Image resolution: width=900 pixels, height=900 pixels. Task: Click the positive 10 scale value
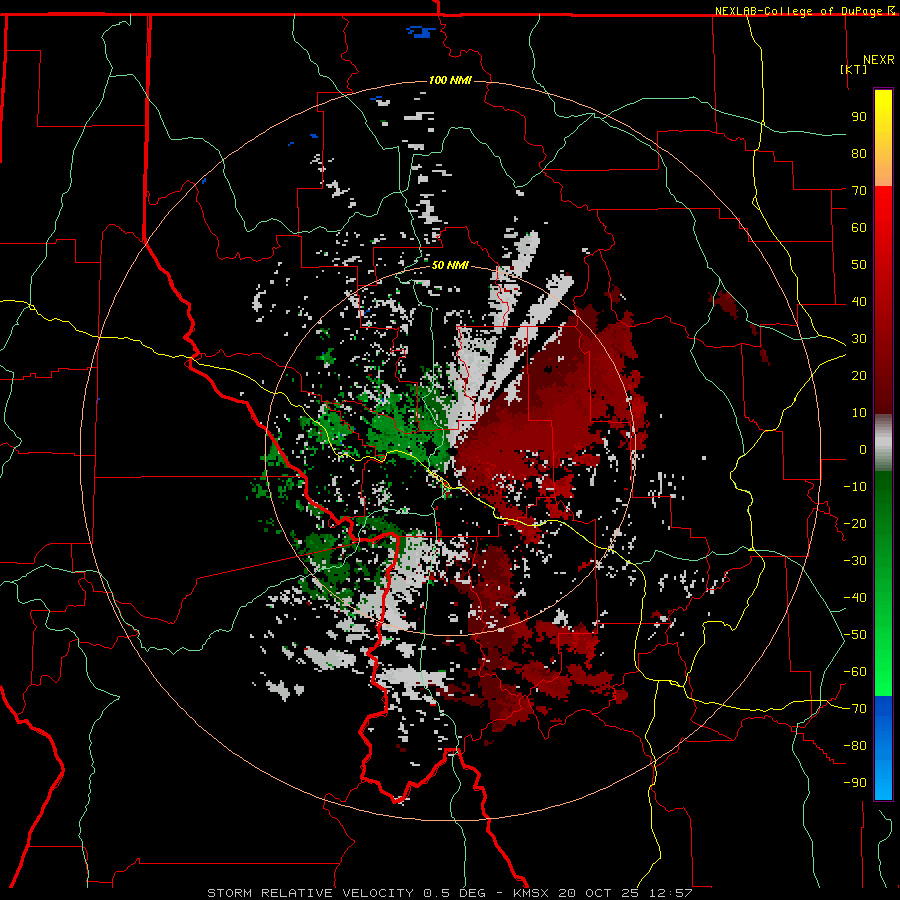[859, 413]
